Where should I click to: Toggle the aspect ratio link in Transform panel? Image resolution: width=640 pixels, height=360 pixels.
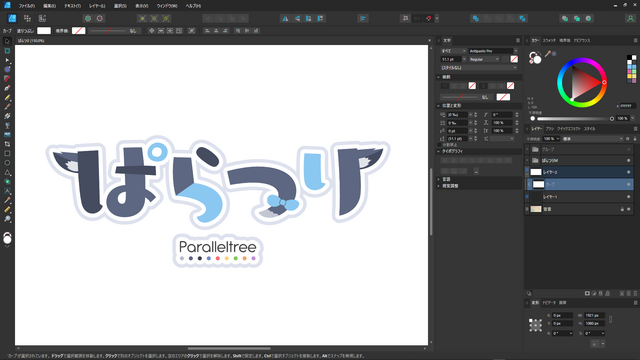611,319
